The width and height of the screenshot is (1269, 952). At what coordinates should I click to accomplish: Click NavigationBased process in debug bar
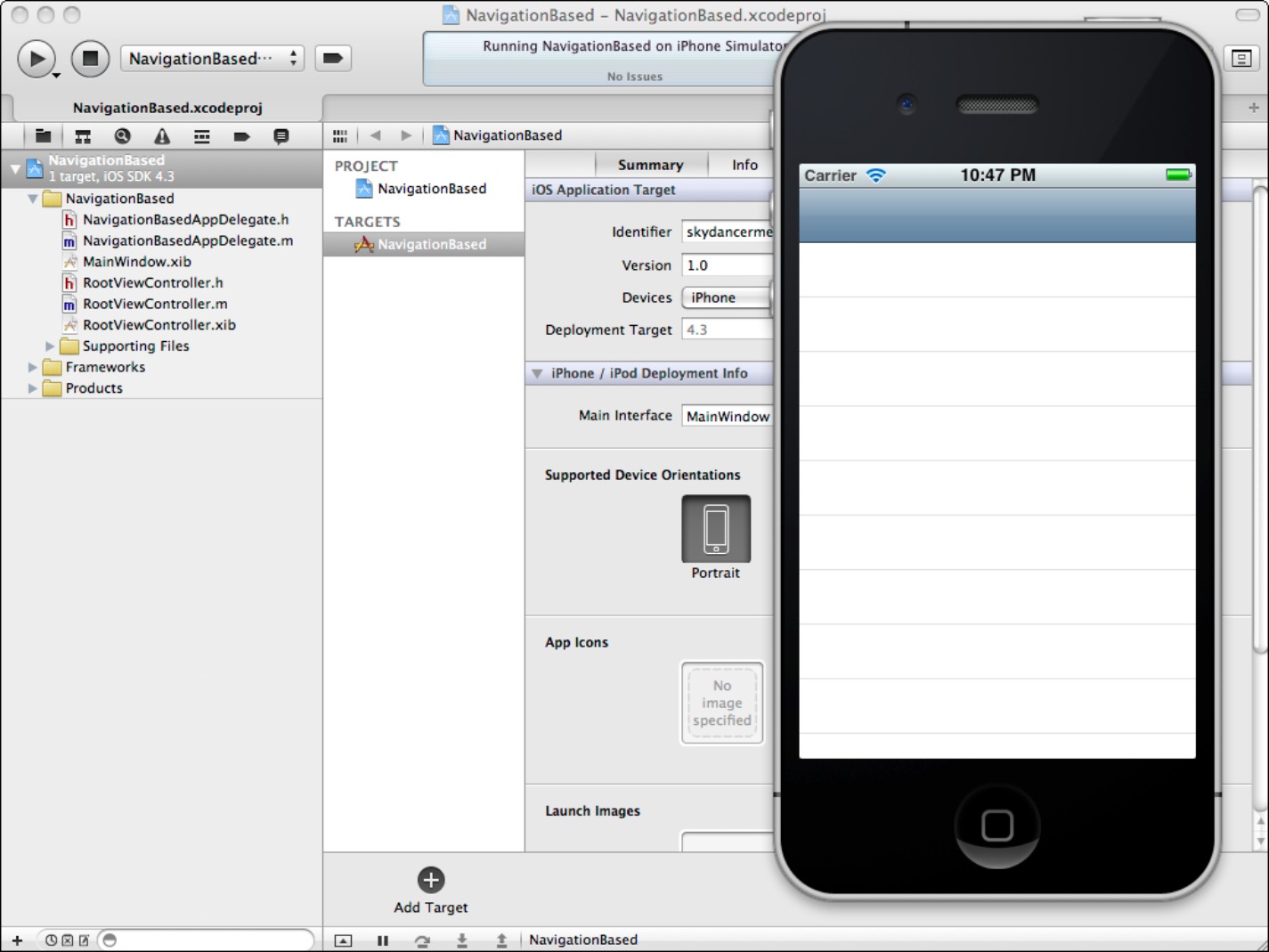583,940
